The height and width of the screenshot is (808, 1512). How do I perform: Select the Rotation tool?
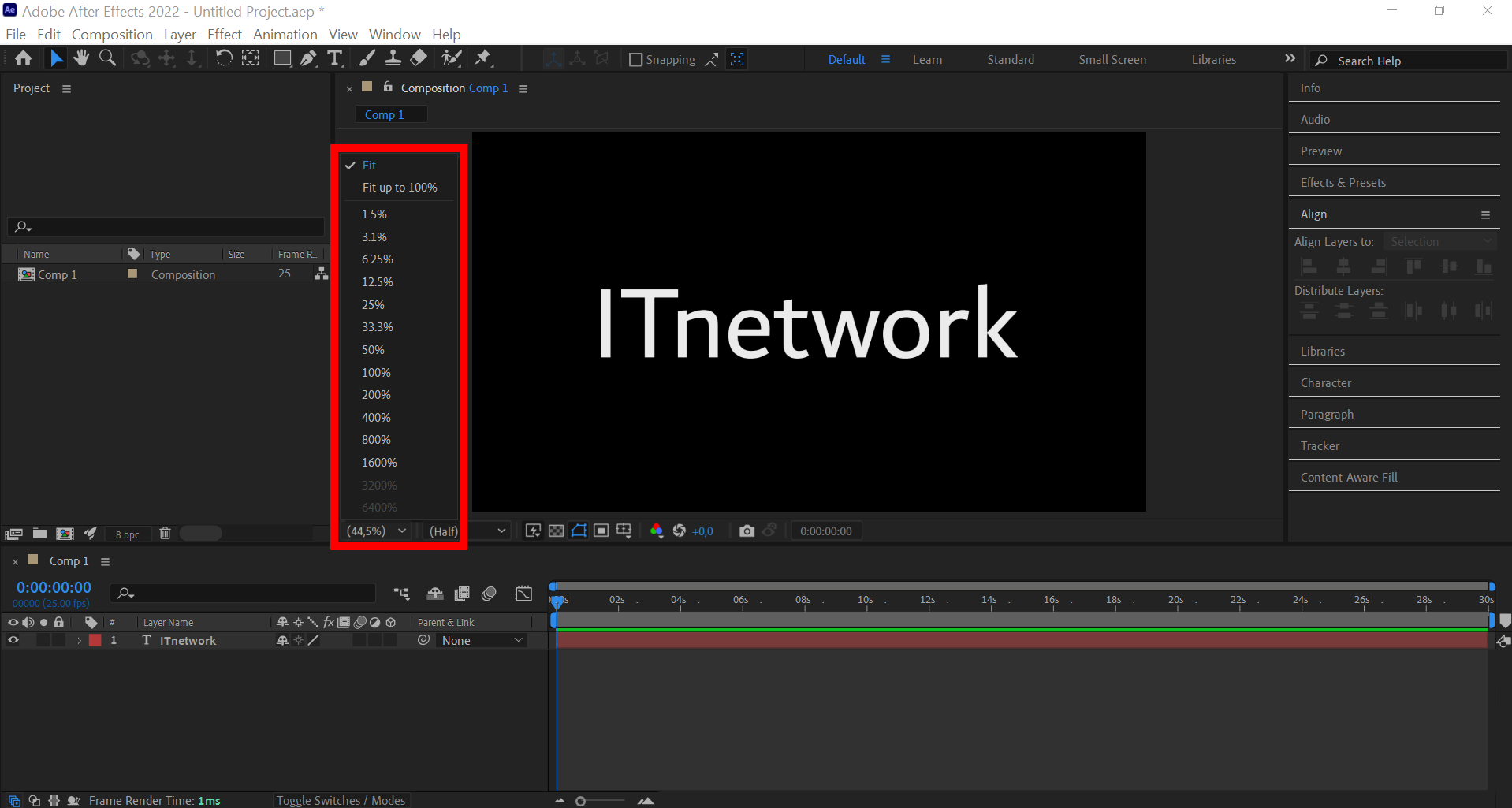(x=224, y=58)
